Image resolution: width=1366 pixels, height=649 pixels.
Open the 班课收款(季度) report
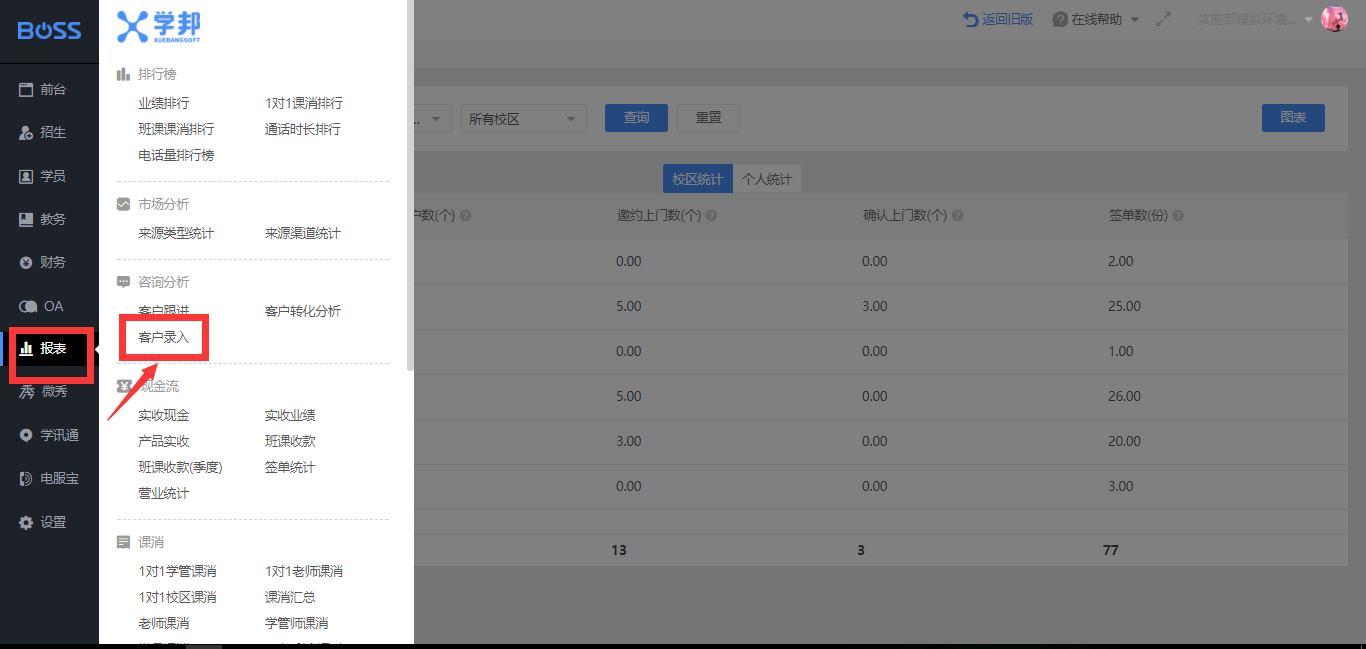coord(180,467)
